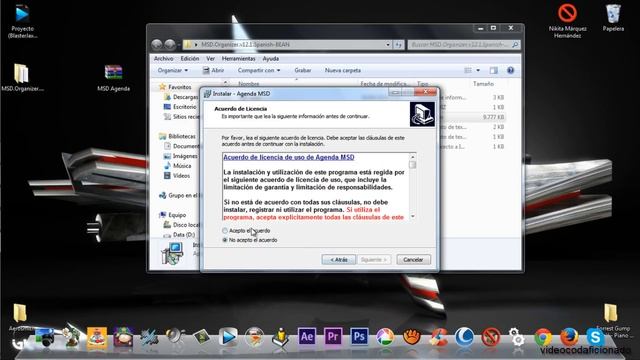This screenshot has width=640, height=360.
Task: Open the Organizar dropdown in Explorer
Action: (173, 70)
